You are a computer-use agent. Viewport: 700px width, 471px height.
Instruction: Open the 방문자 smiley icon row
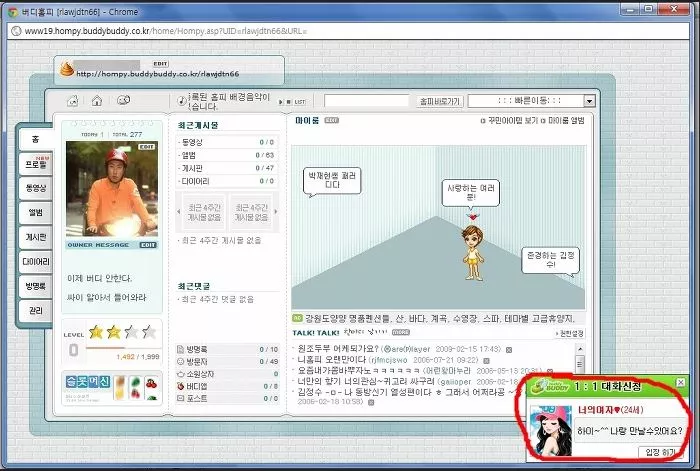coord(227,361)
